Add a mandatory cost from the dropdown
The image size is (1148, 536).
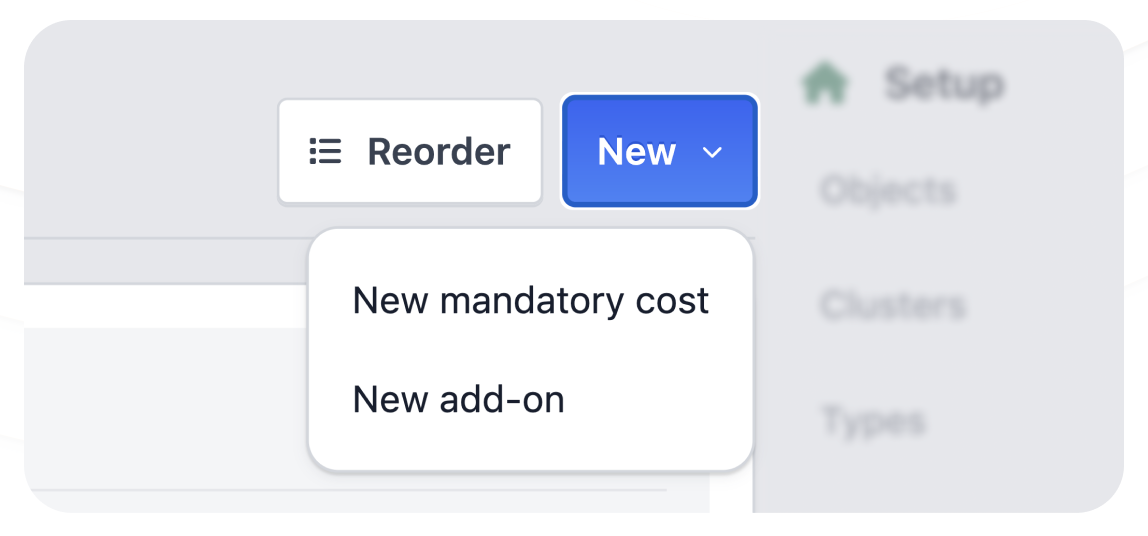pyautogui.click(x=530, y=301)
